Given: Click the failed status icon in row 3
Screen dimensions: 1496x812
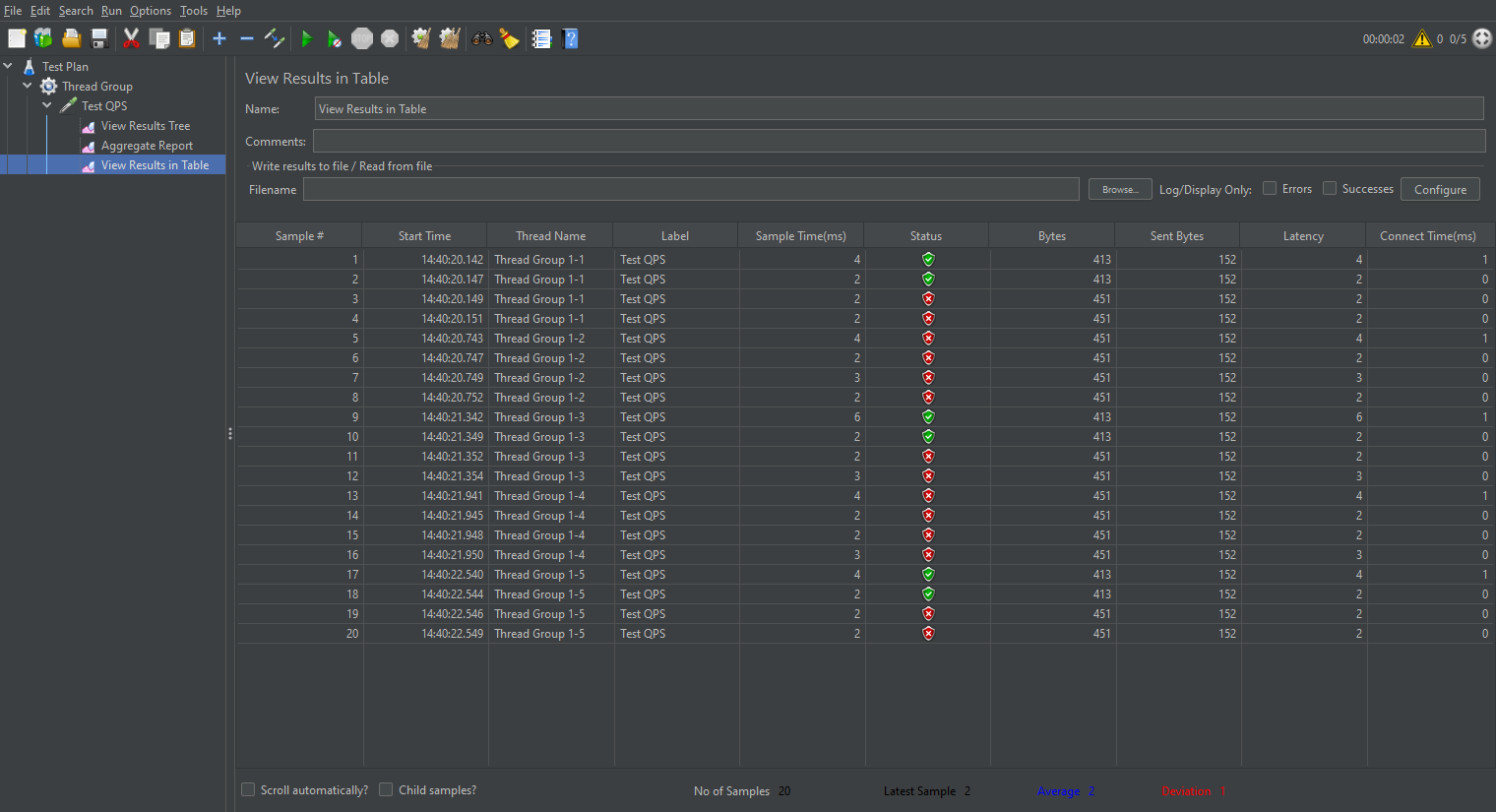Looking at the screenshot, I should [927, 298].
